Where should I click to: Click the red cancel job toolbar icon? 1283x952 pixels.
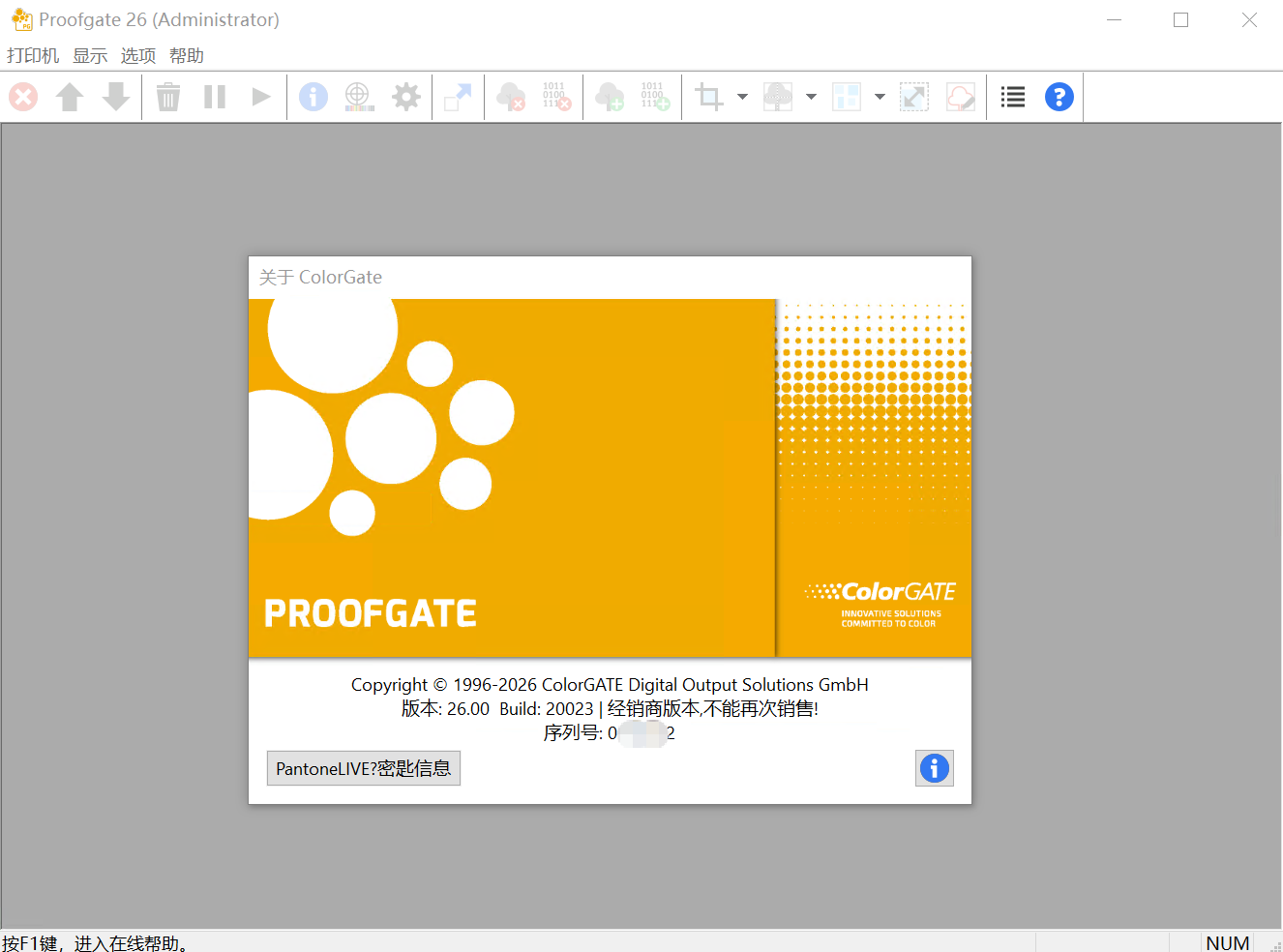click(23, 97)
